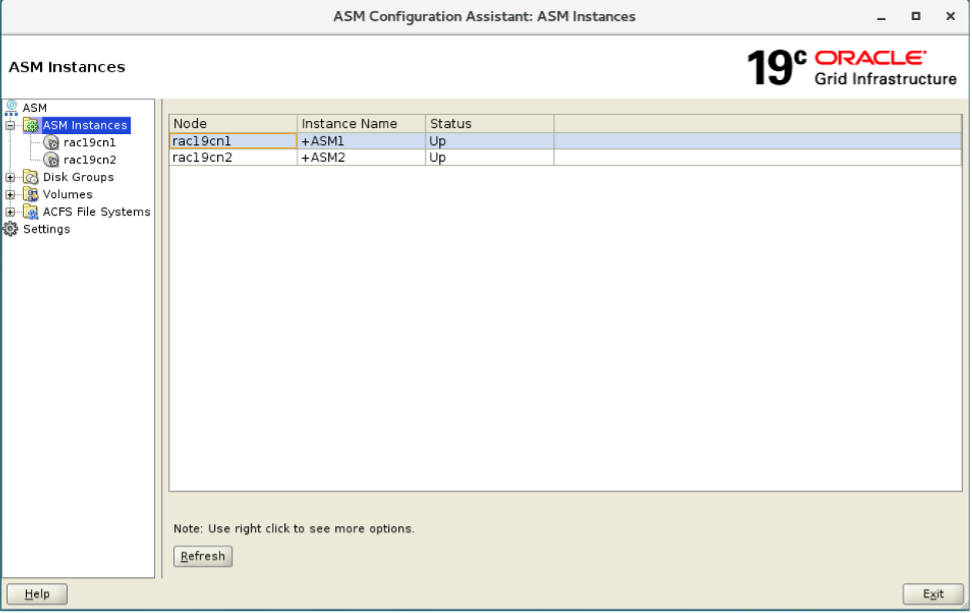This screenshot has width=972, height=613.
Task: Click the Refresh button
Action: click(203, 557)
